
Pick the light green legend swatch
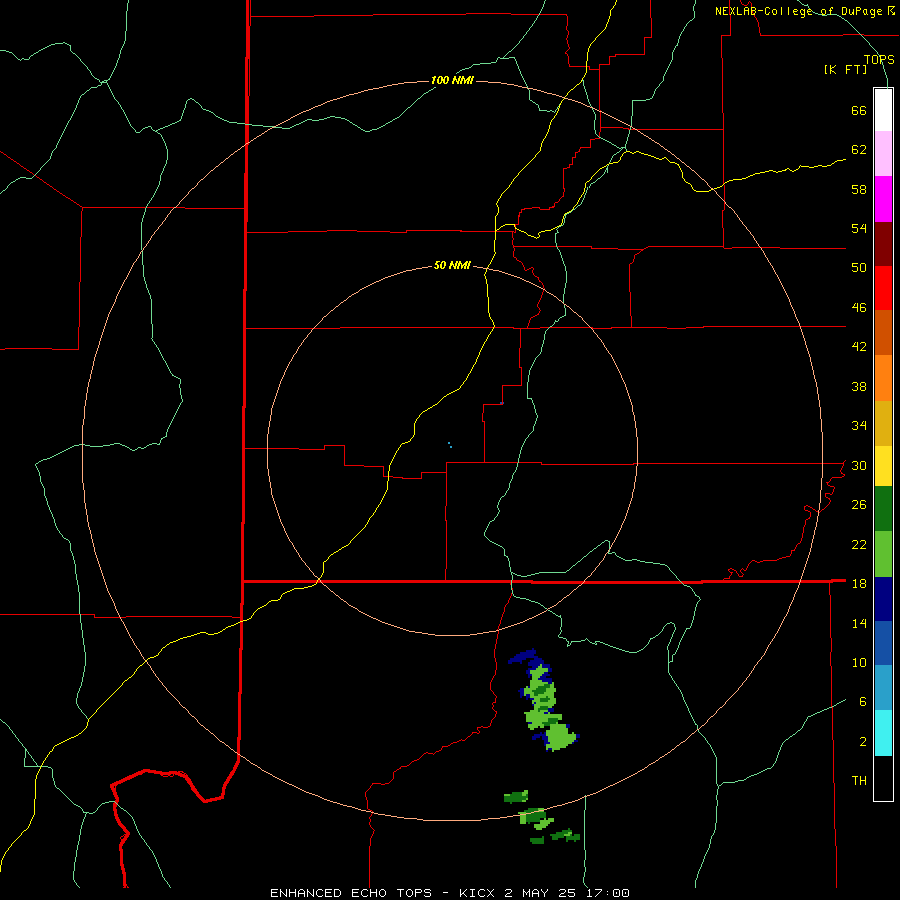point(883,554)
